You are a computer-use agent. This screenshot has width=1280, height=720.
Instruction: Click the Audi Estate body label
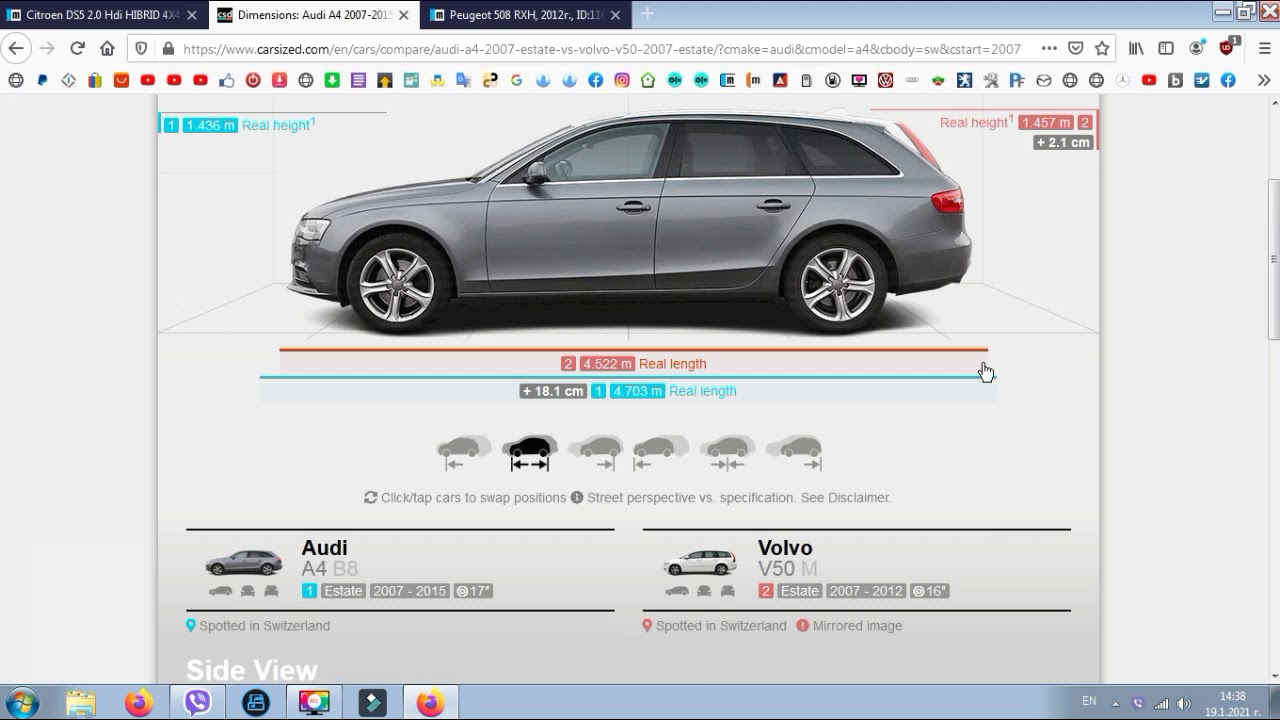point(343,591)
